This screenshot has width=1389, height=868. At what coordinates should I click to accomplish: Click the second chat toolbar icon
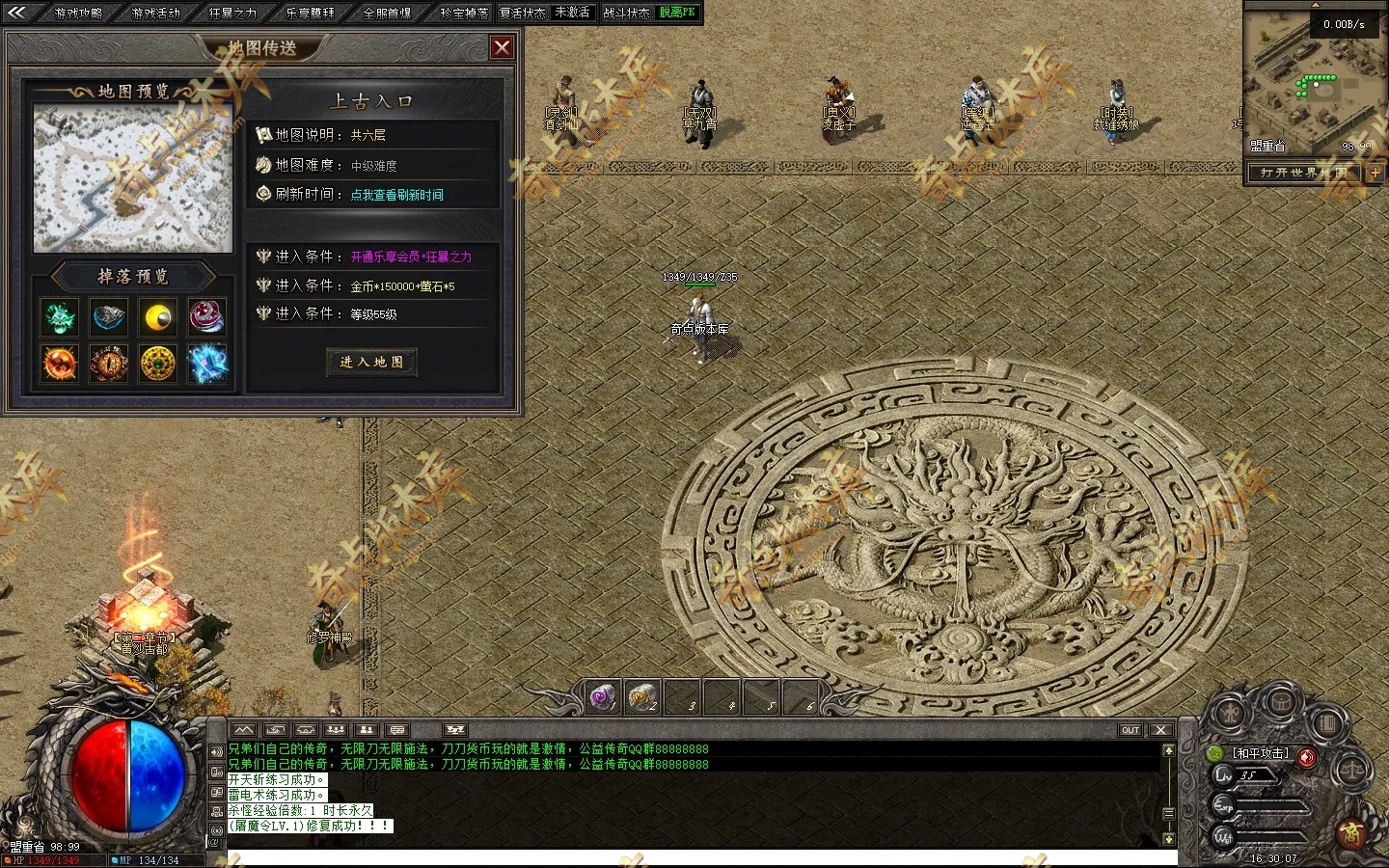pos(275,730)
